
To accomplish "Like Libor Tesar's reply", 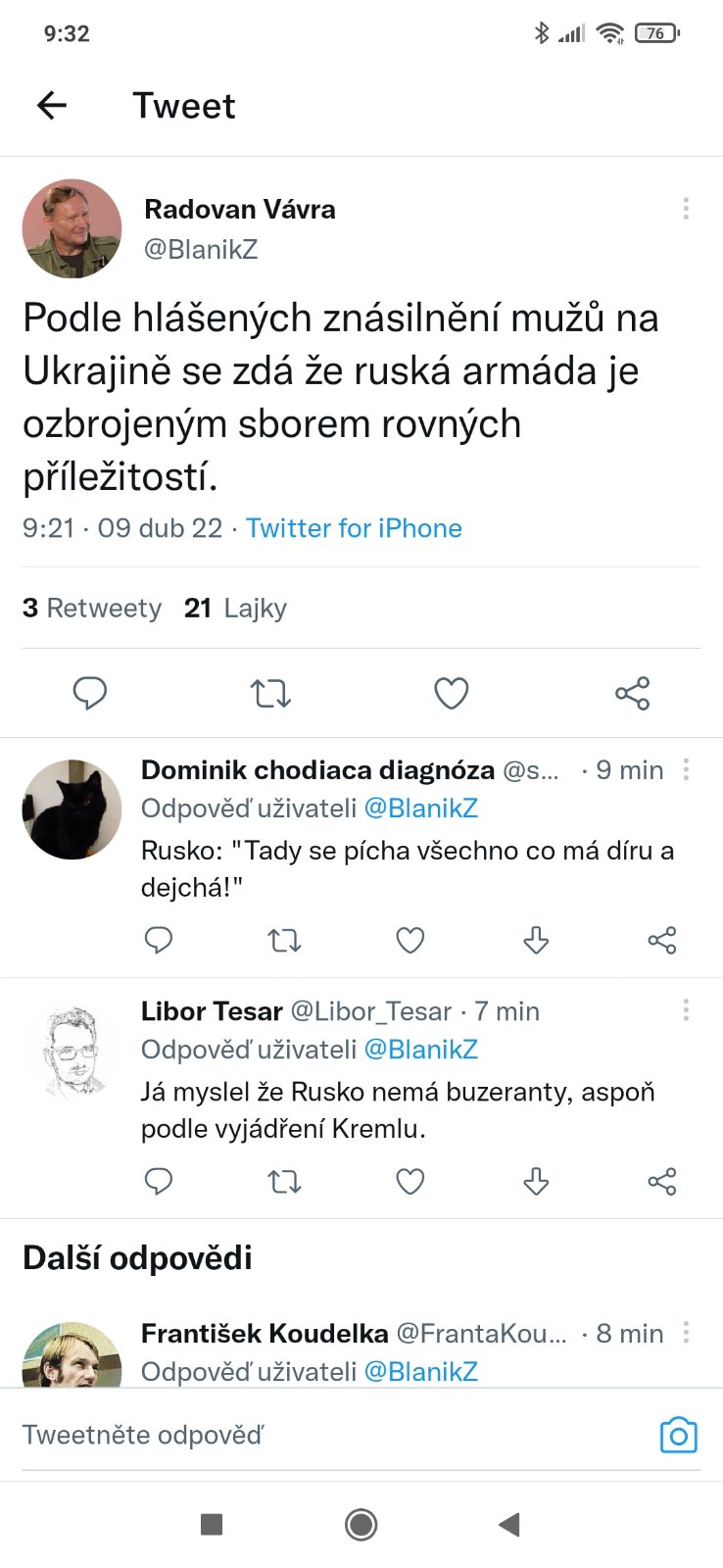I will pos(410,1182).
